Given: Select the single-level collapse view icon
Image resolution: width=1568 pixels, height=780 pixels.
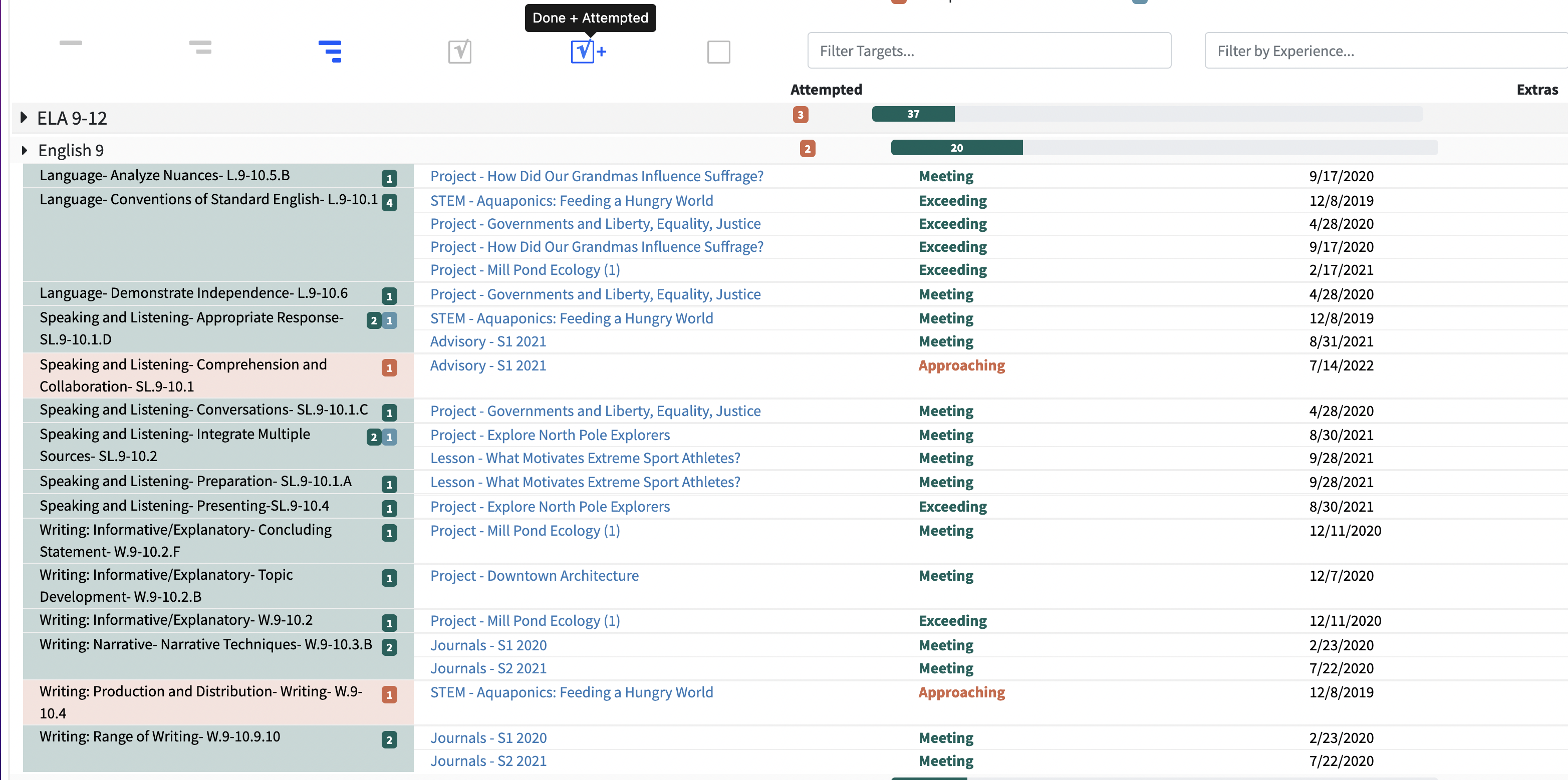Looking at the screenshot, I should (71, 43).
